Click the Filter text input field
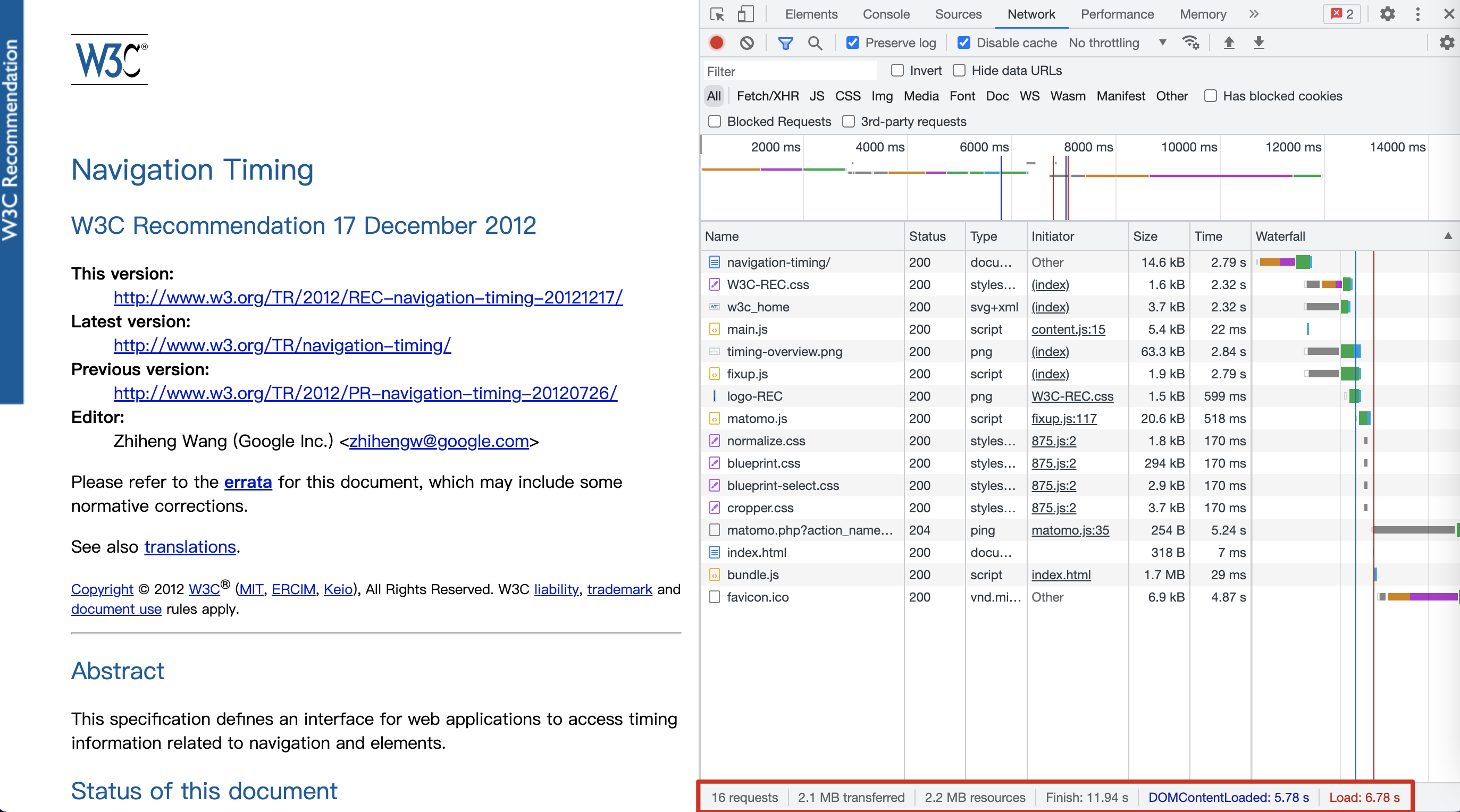This screenshot has width=1460, height=812. coord(790,71)
